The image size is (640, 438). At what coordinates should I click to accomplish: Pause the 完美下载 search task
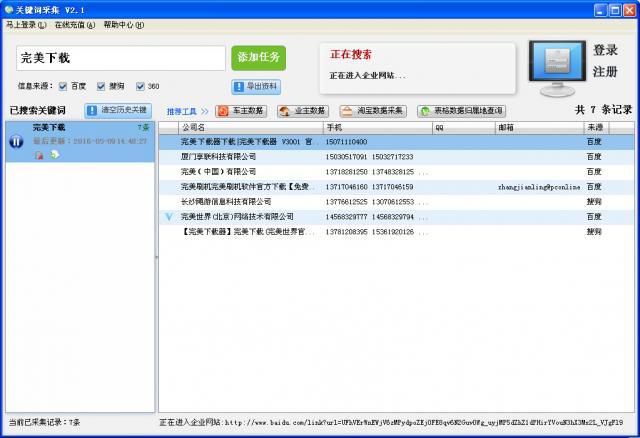pyautogui.click(x=16, y=142)
